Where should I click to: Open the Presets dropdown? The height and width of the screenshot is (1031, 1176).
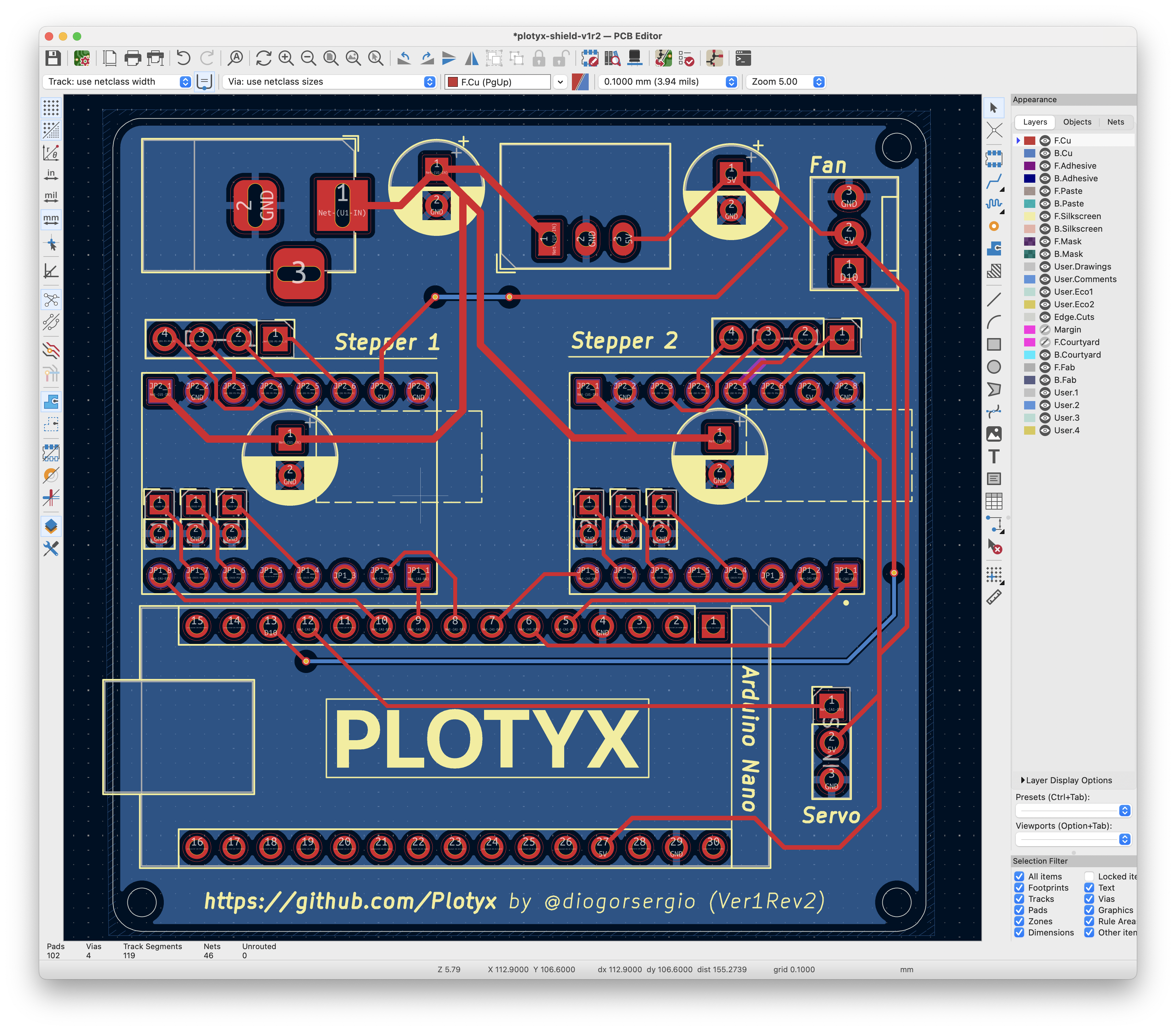click(1073, 811)
